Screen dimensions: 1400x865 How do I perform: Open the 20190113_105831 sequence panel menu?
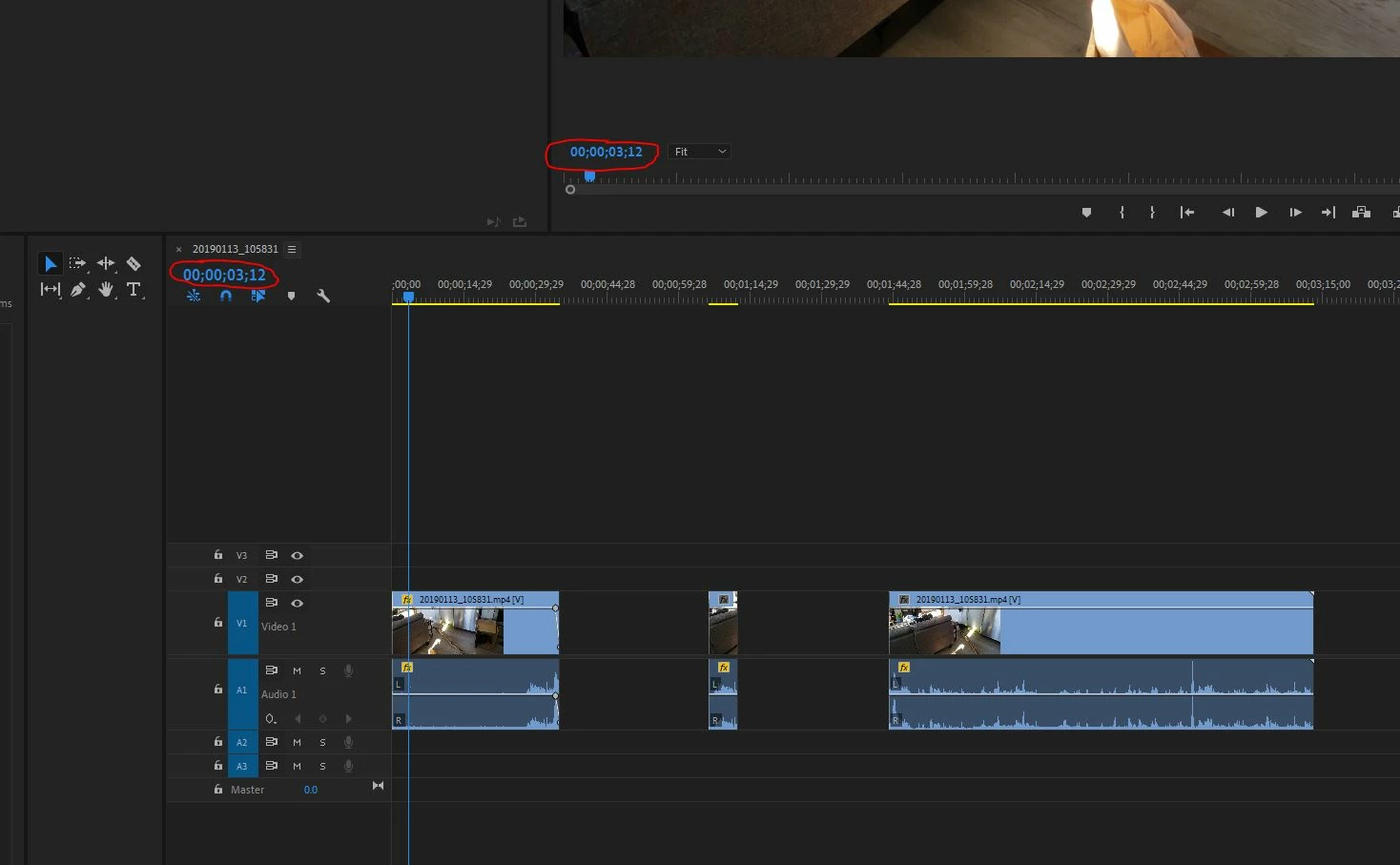click(x=292, y=249)
